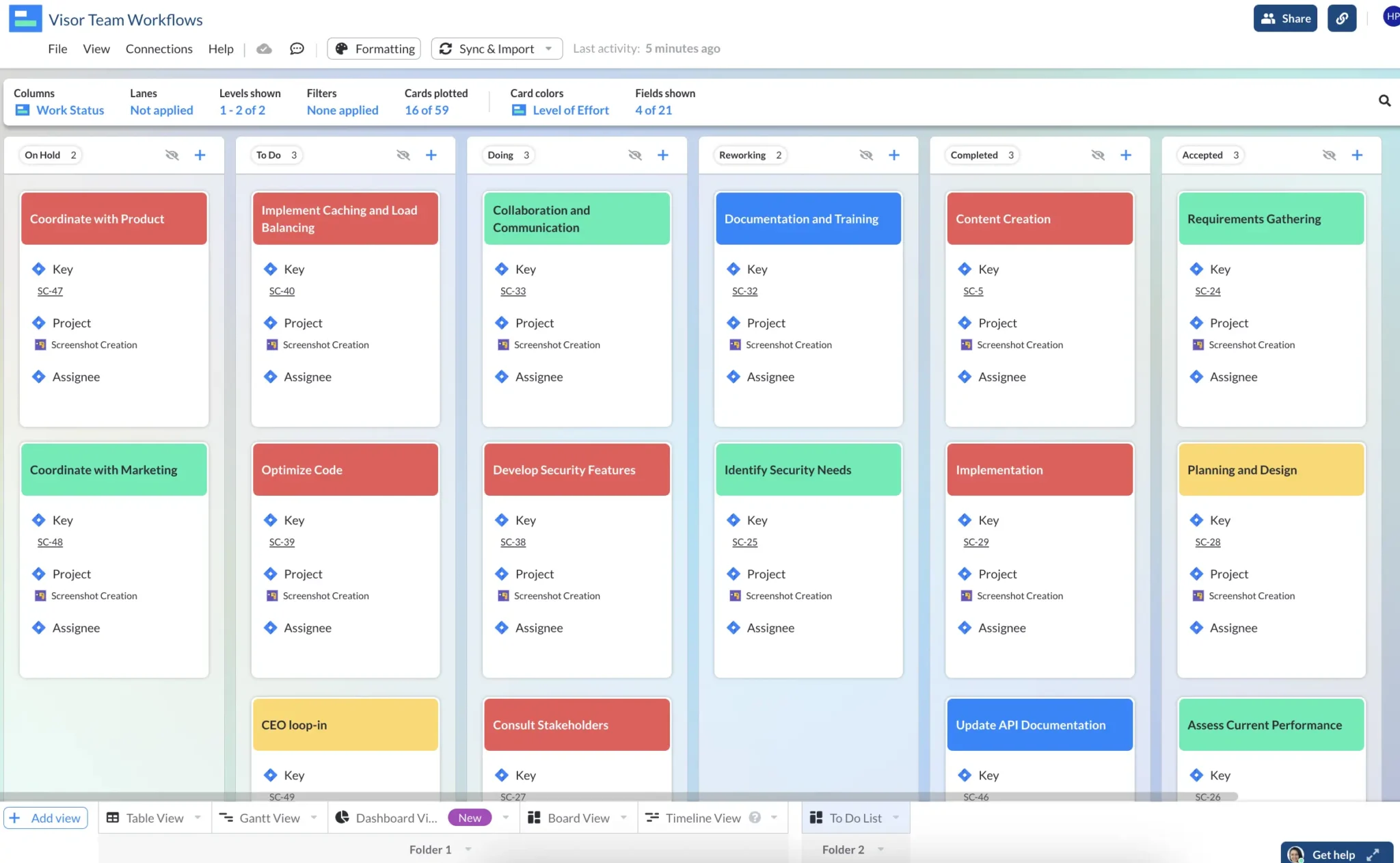Click the Work Status column icon
Image resolution: width=1400 pixels, height=863 pixels.
tap(23, 110)
